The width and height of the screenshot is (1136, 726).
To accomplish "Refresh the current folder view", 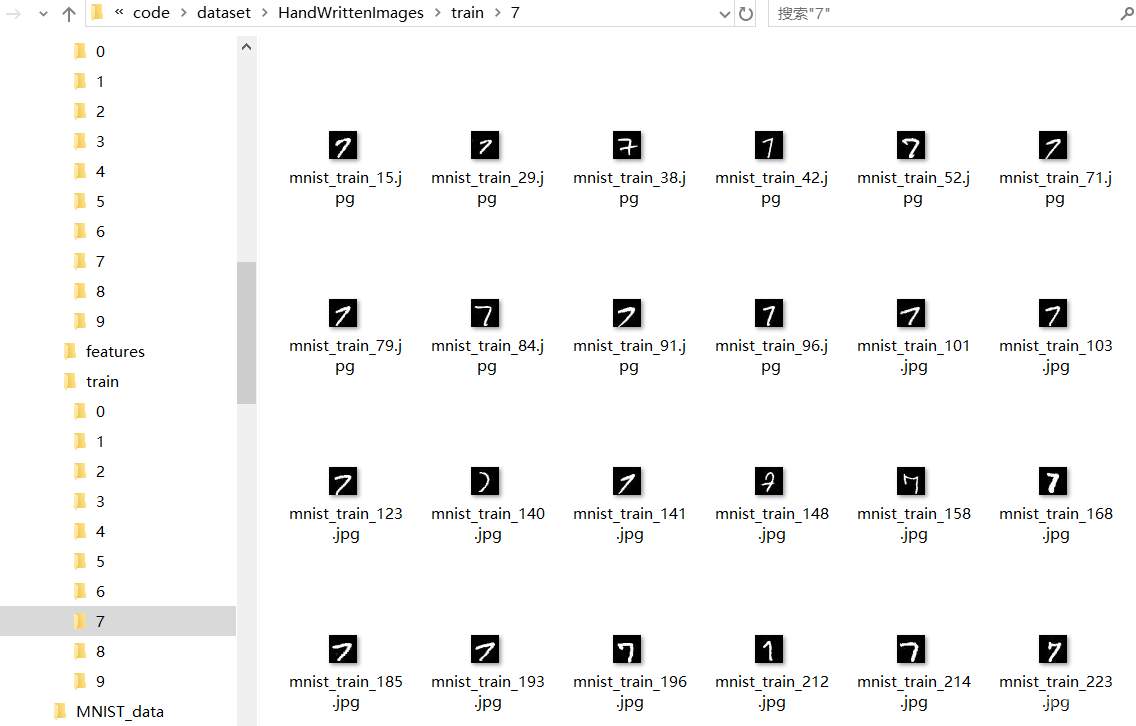I will (746, 14).
